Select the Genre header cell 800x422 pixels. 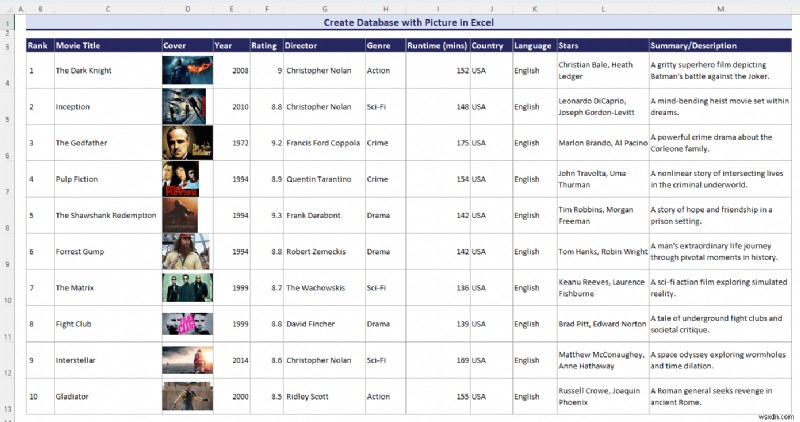coord(385,45)
